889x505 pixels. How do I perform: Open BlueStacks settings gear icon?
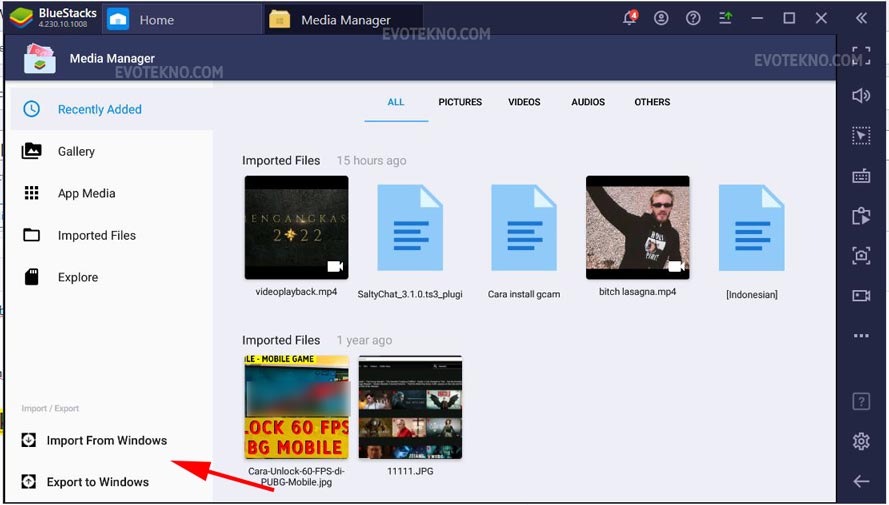pos(861,441)
